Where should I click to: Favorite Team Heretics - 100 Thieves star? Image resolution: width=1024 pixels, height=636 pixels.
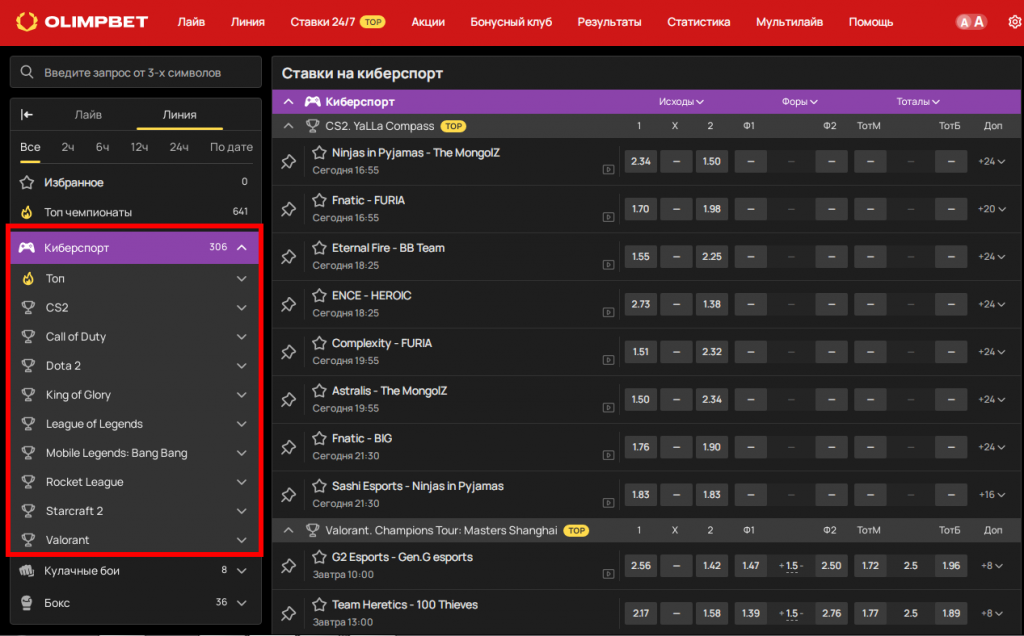point(319,605)
